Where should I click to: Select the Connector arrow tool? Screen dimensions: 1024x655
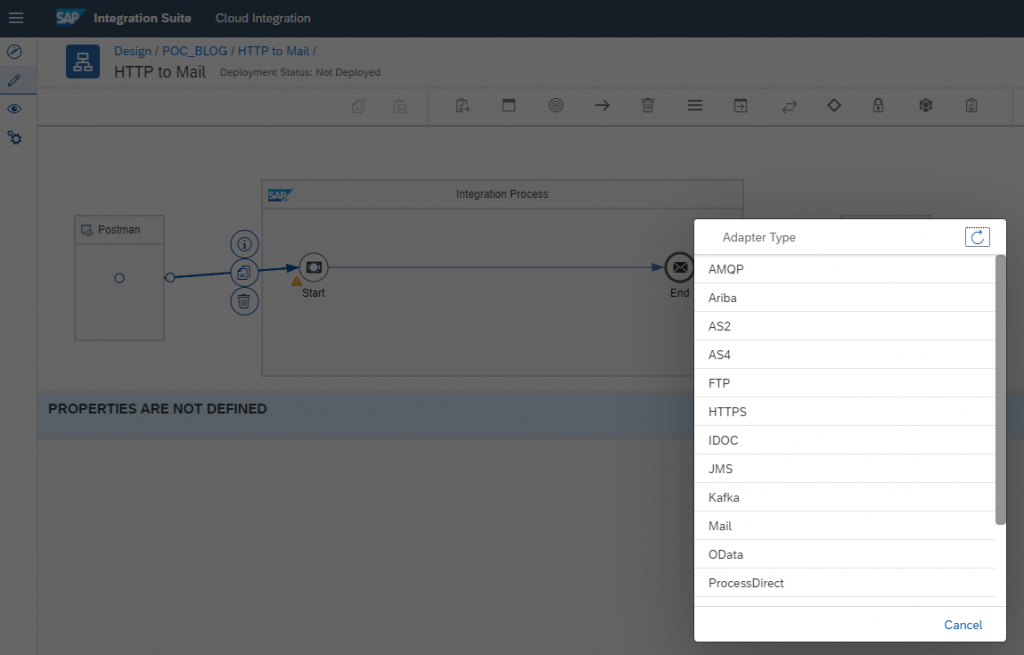click(602, 105)
